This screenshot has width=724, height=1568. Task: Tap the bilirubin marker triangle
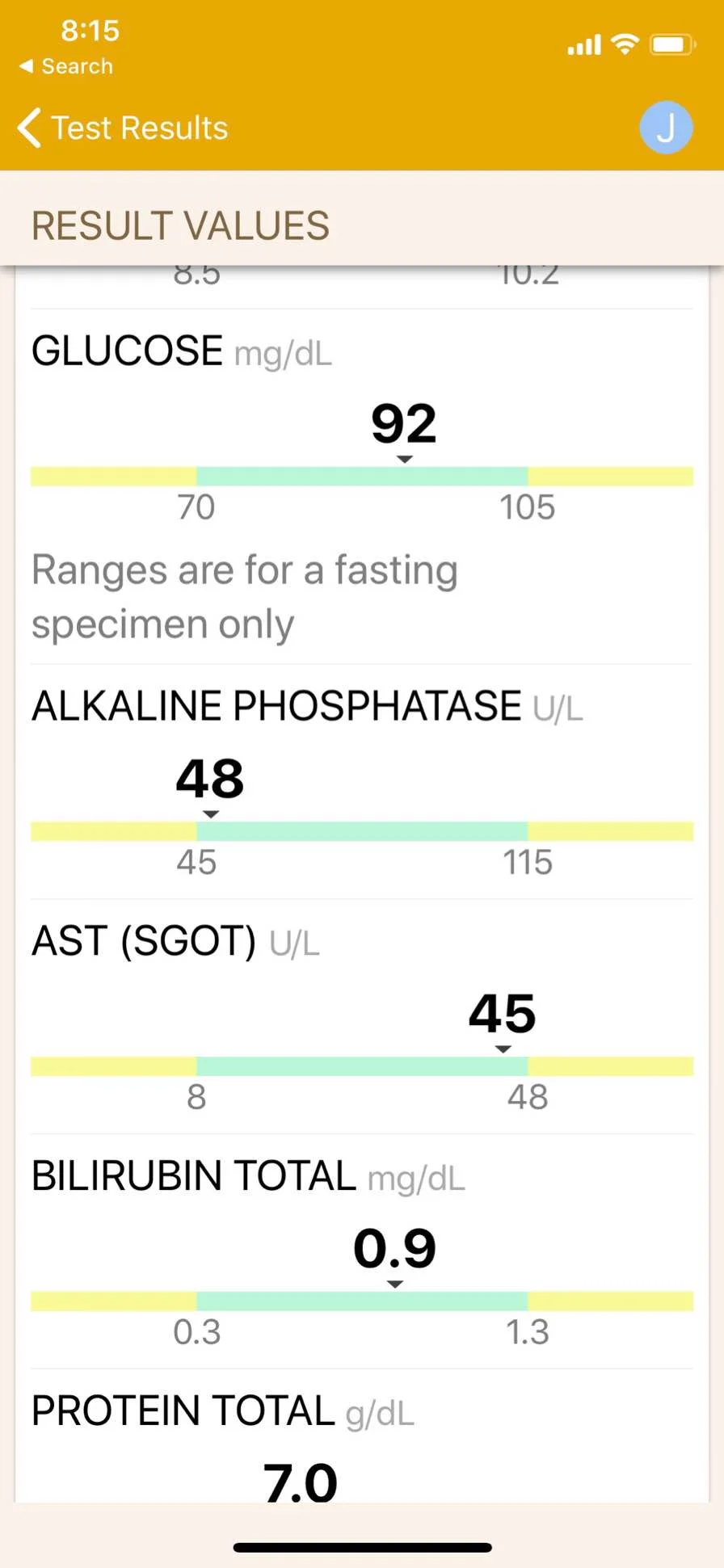tap(394, 1284)
